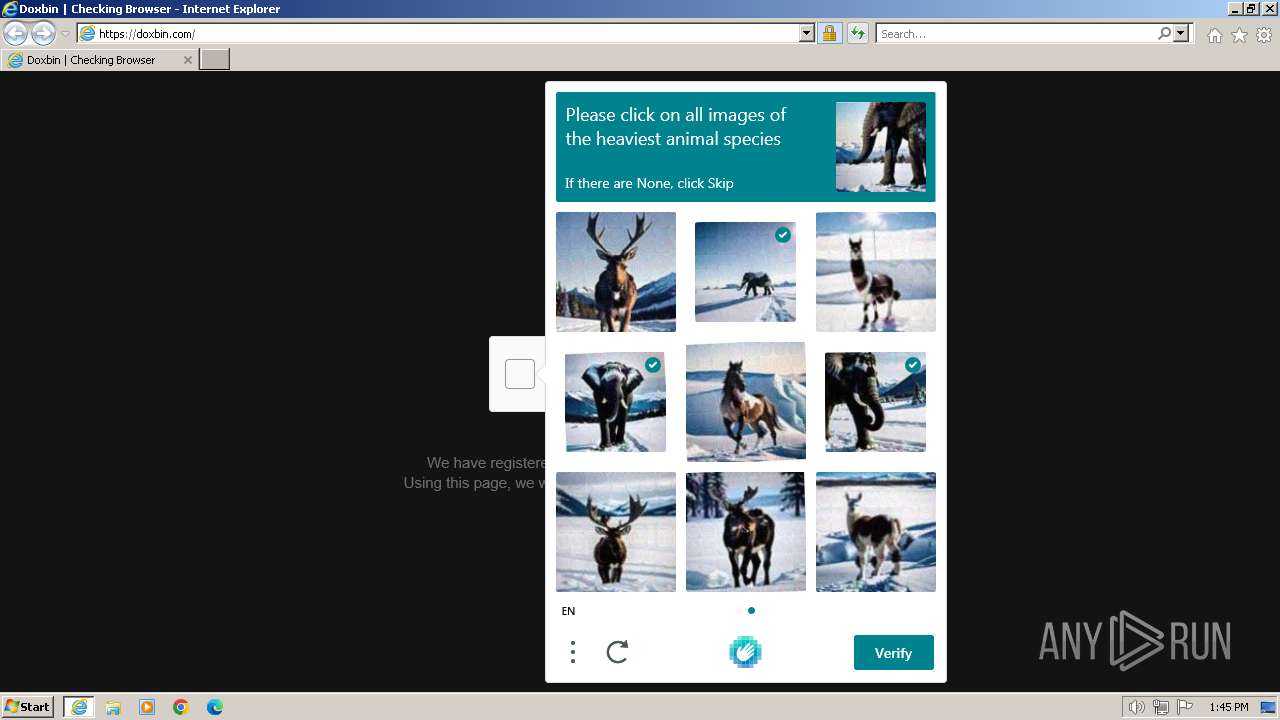Open File Explorer from the taskbar

(113, 707)
